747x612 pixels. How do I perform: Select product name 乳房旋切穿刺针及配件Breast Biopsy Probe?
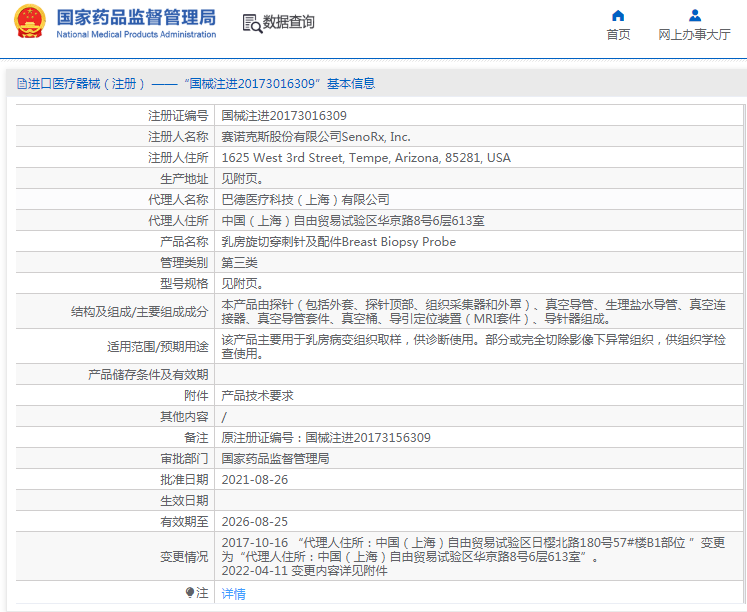point(338,242)
